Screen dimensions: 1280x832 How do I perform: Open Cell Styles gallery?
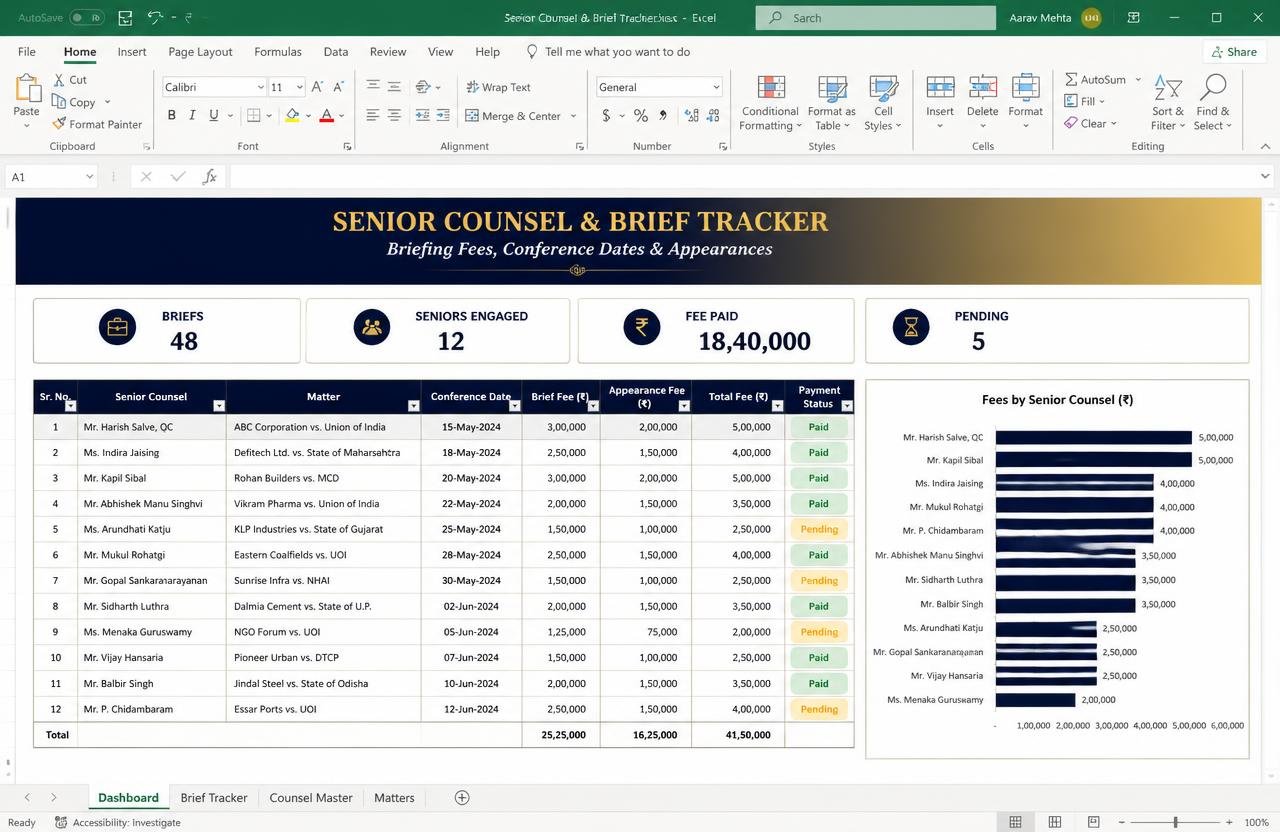(x=882, y=102)
